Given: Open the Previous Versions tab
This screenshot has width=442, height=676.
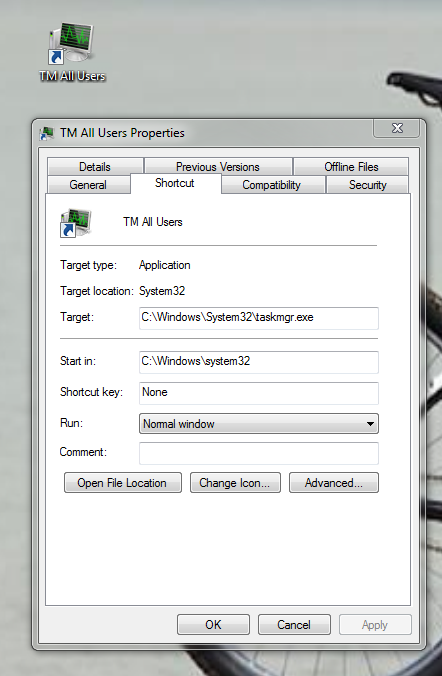Looking at the screenshot, I should coord(218,167).
